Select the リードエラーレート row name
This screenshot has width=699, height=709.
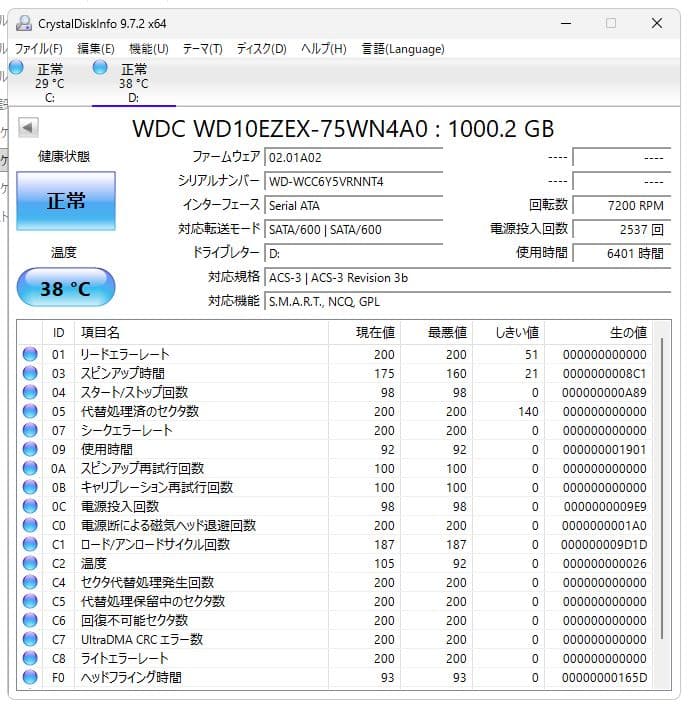coord(125,354)
